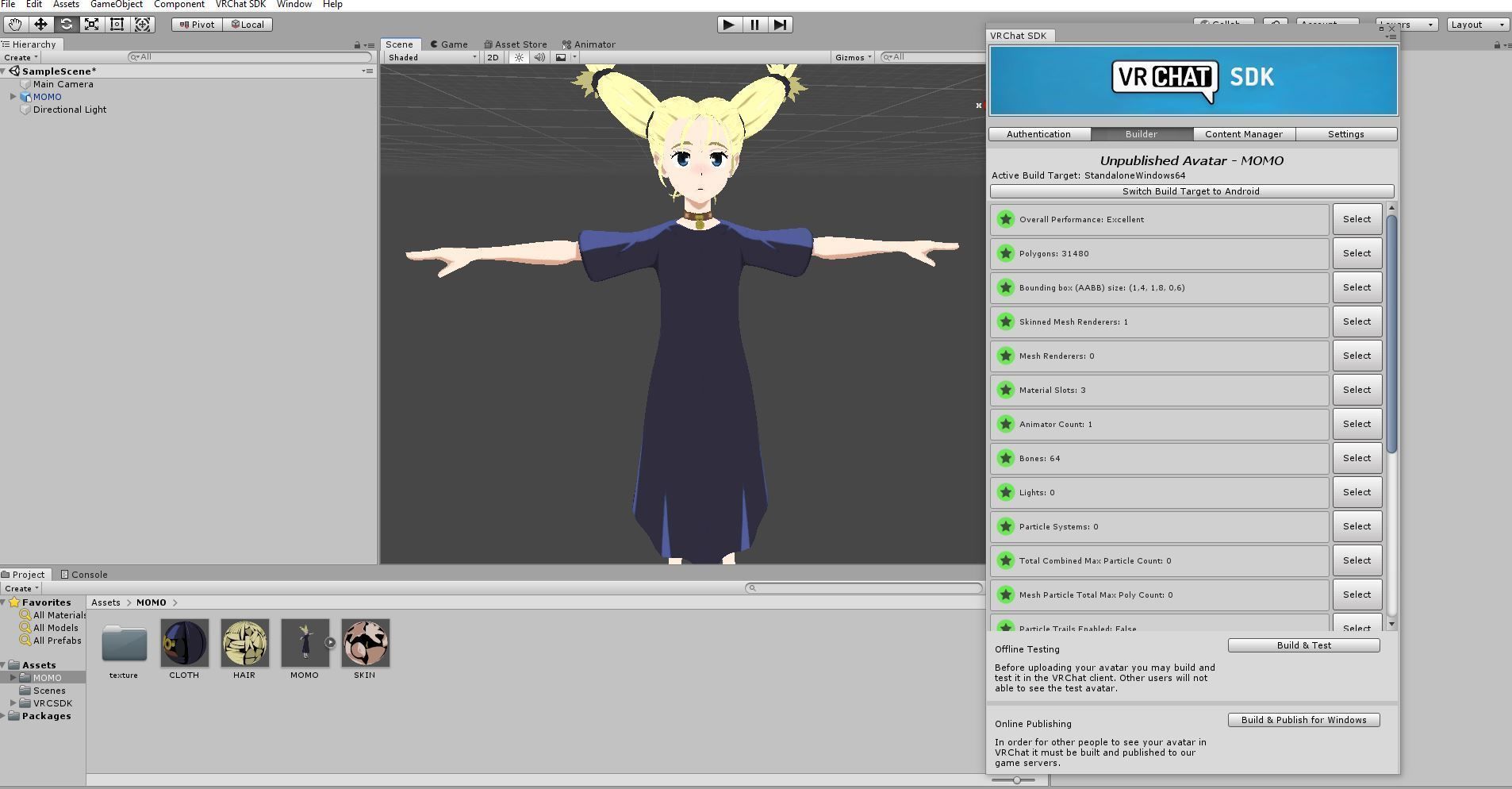
Task: Open Gizmos dropdown
Action: pos(853,57)
